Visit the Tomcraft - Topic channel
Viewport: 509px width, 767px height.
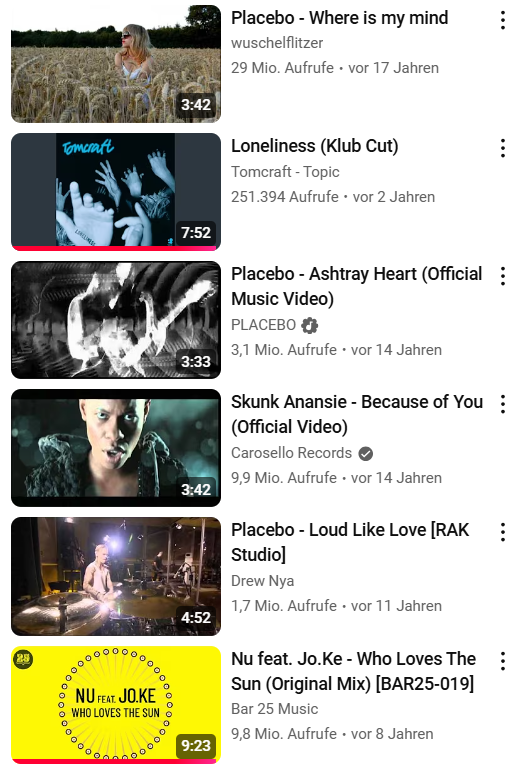[x=285, y=172]
